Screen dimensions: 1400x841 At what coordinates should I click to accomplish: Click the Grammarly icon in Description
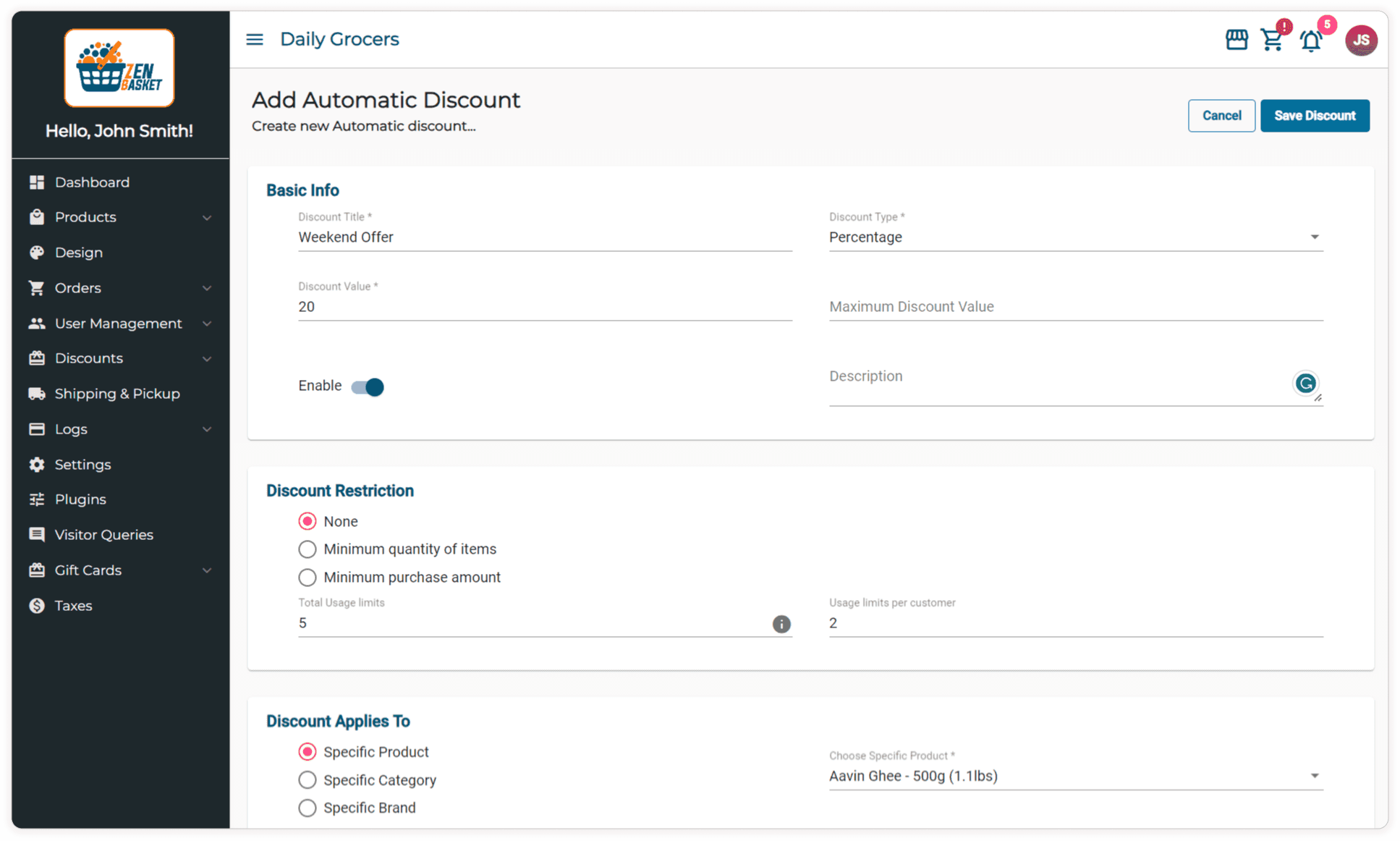pos(1305,383)
